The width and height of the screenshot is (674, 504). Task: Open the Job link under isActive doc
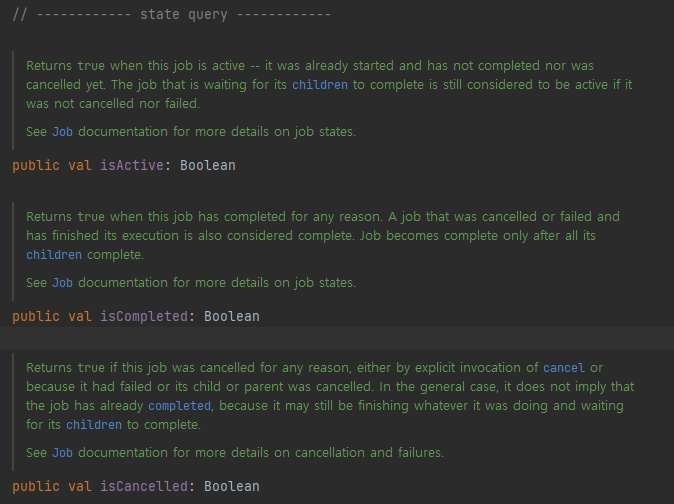click(x=62, y=131)
